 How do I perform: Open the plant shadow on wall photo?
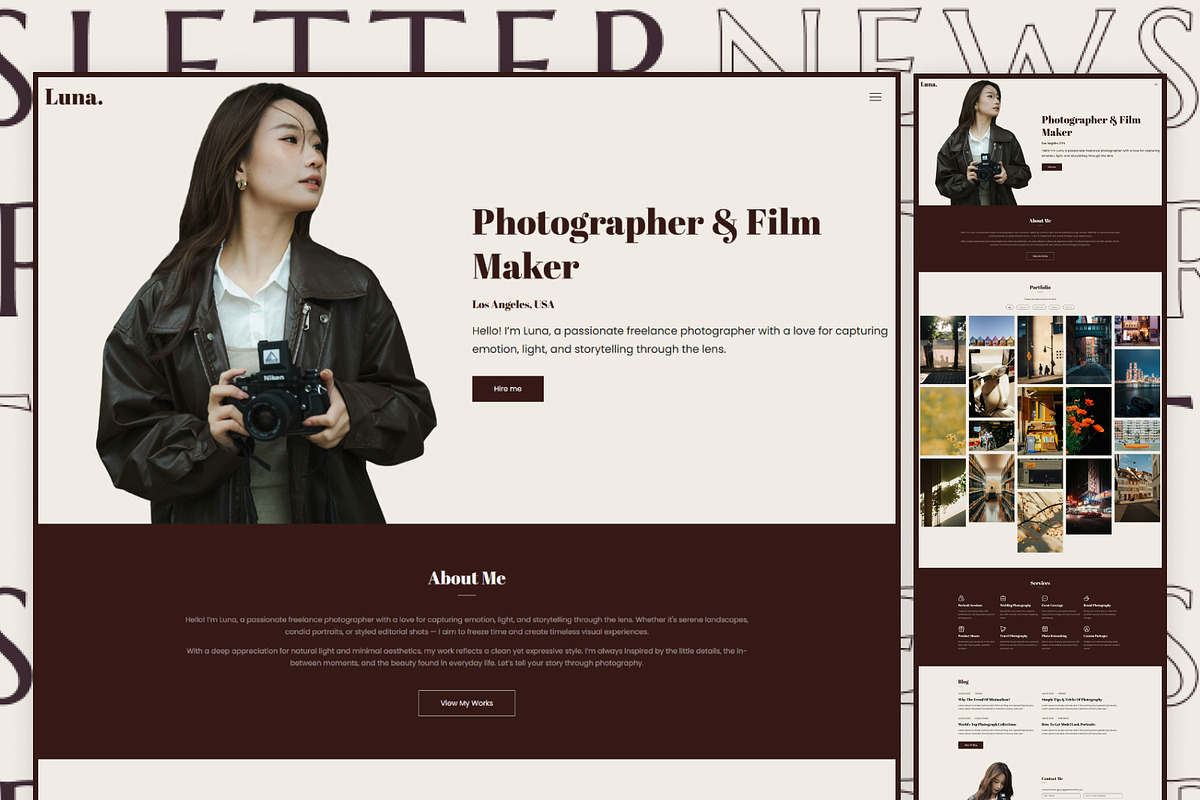pyautogui.click(x=943, y=493)
